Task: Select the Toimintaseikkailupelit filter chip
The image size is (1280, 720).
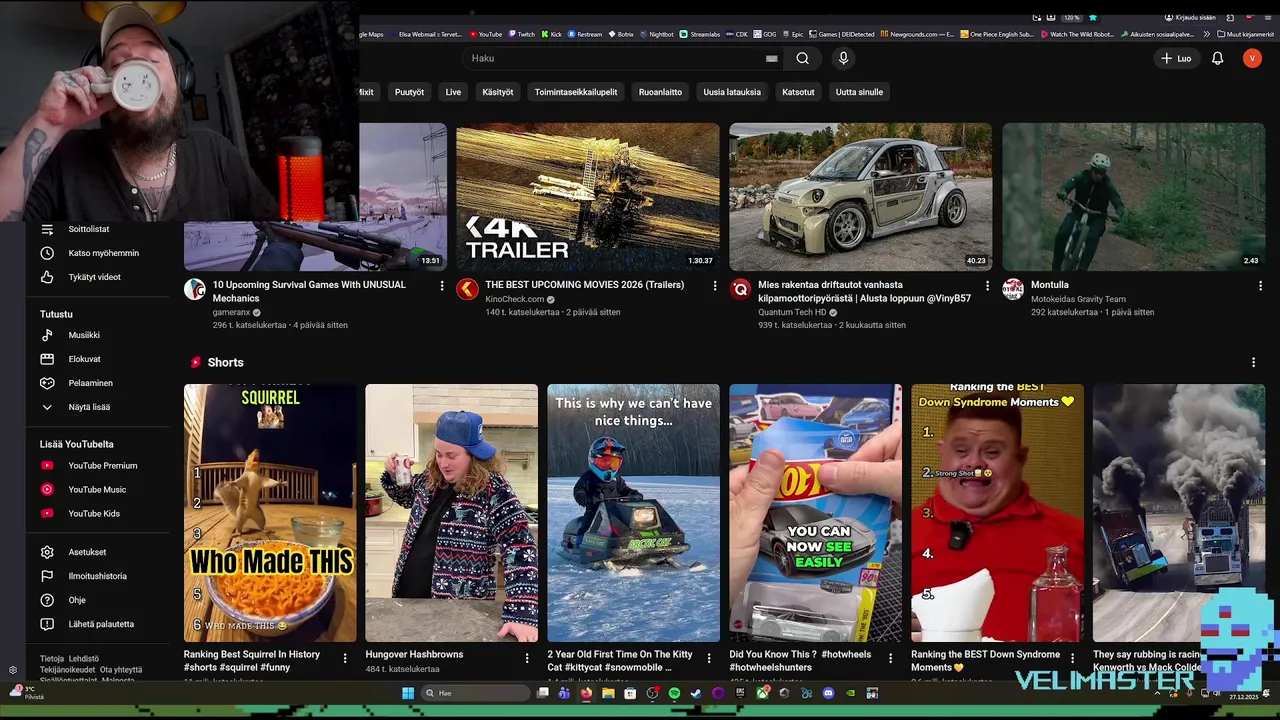Action: click(x=576, y=92)
